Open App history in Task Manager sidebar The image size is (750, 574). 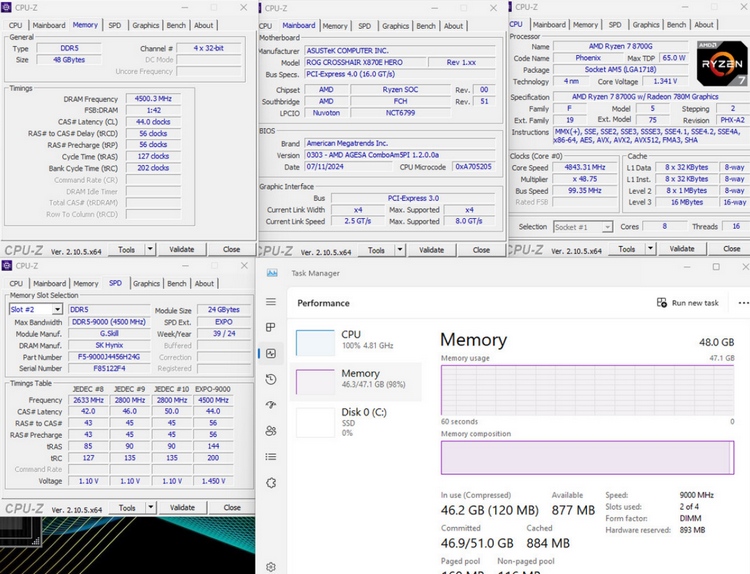[271, 379]
